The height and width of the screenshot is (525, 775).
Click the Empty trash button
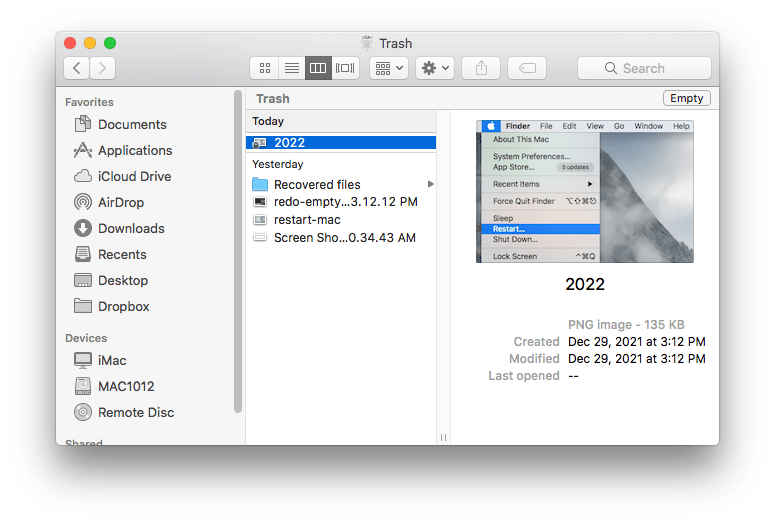687,98
